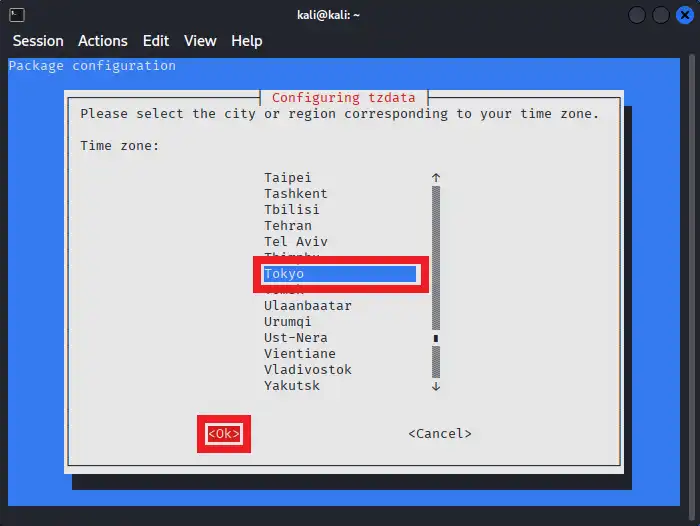Open the Help menu

pyautogui.click(x=246, y=41)
